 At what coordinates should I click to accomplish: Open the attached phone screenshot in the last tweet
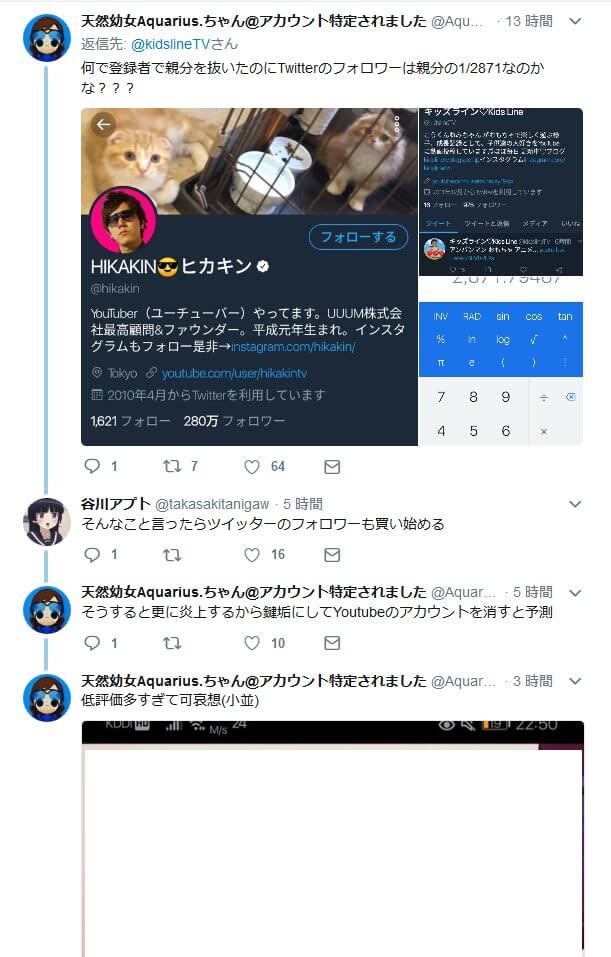click(333, 839)
